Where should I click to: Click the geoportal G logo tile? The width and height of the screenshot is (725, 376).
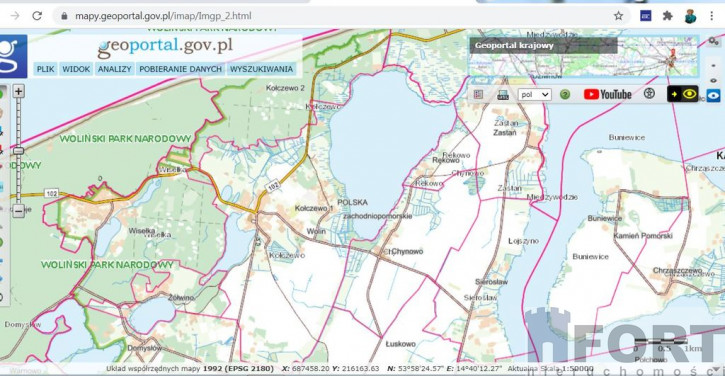(12, 56)
